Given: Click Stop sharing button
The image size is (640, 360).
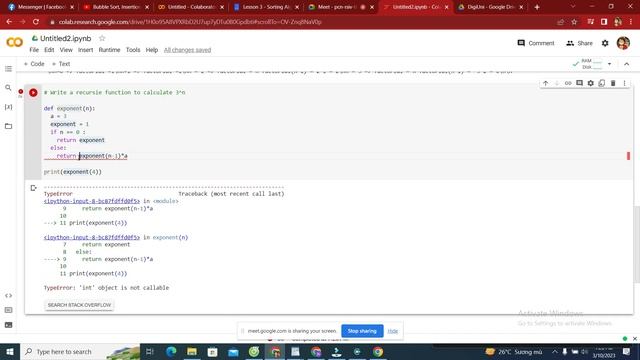Looking at the screenshot, I should coord(362,331).
